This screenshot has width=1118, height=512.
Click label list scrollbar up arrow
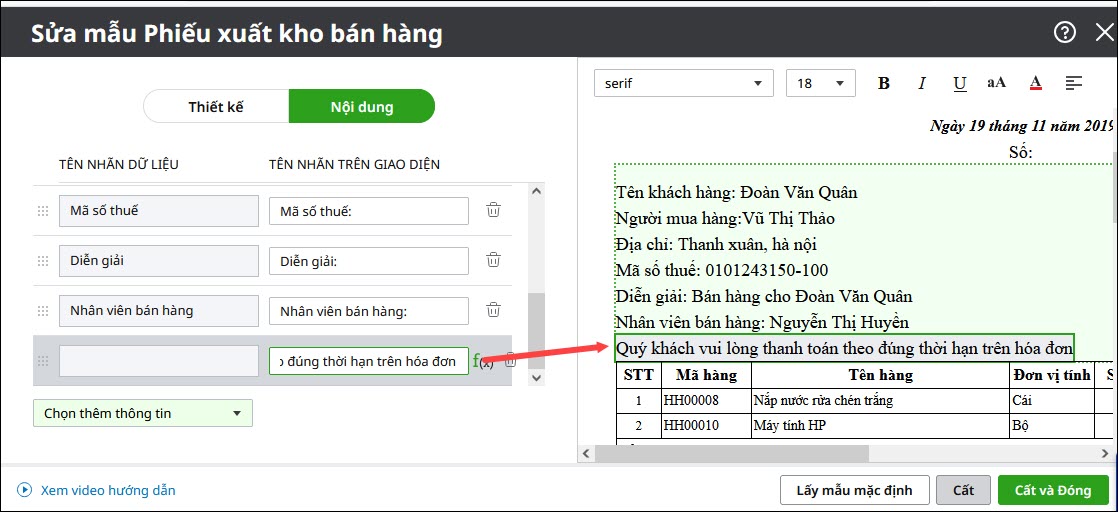coord(536,191)
